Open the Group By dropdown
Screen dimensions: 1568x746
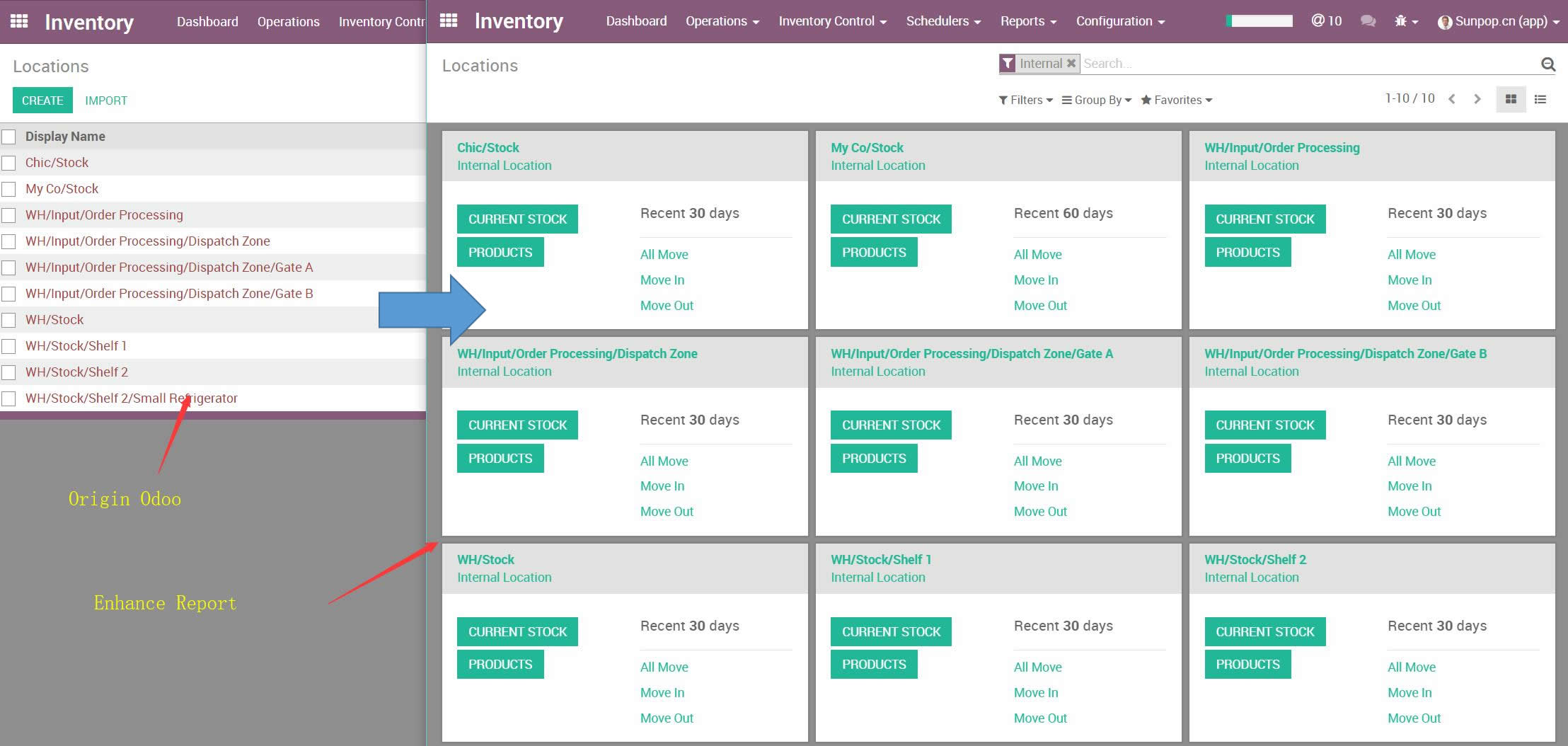[x=1096, y=100]
